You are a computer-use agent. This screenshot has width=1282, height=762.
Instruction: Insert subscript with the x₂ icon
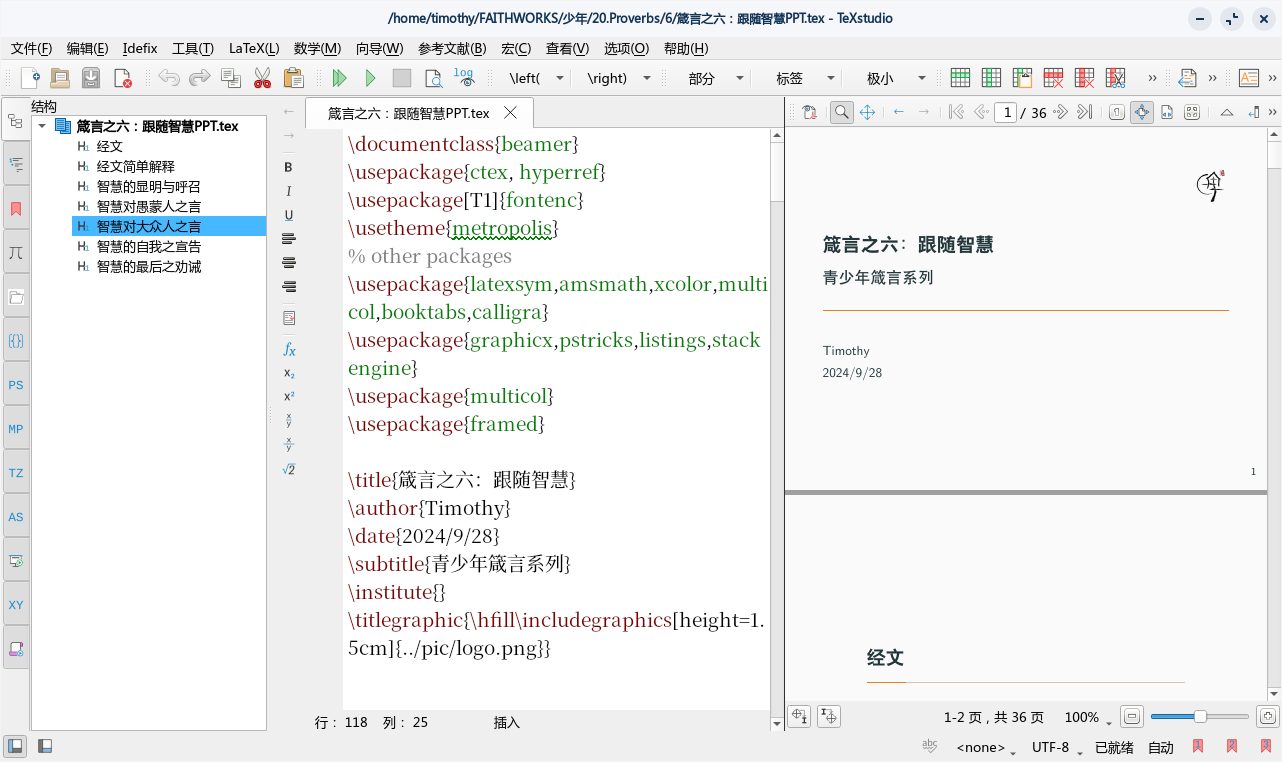coord(289,373)
